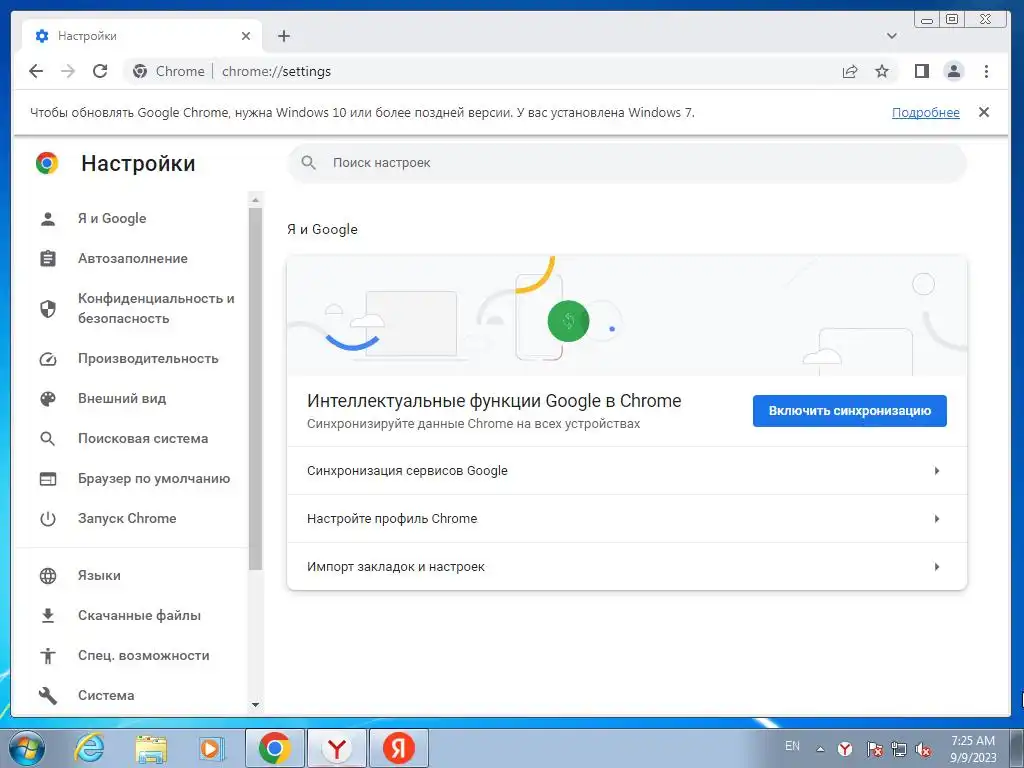Reload the page with the refresh icon

coord(100,71)
